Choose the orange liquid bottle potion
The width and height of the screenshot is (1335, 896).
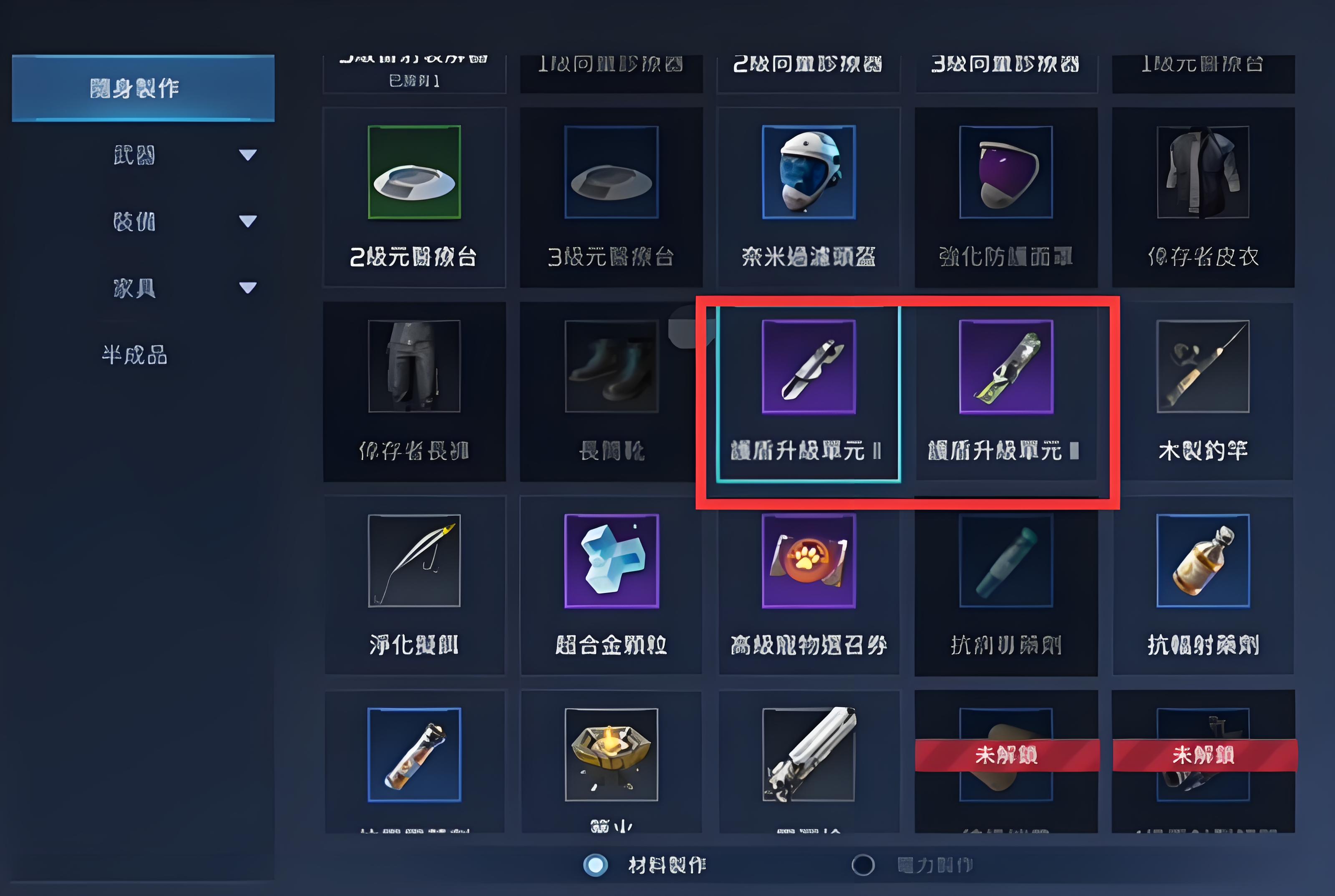1203,586
